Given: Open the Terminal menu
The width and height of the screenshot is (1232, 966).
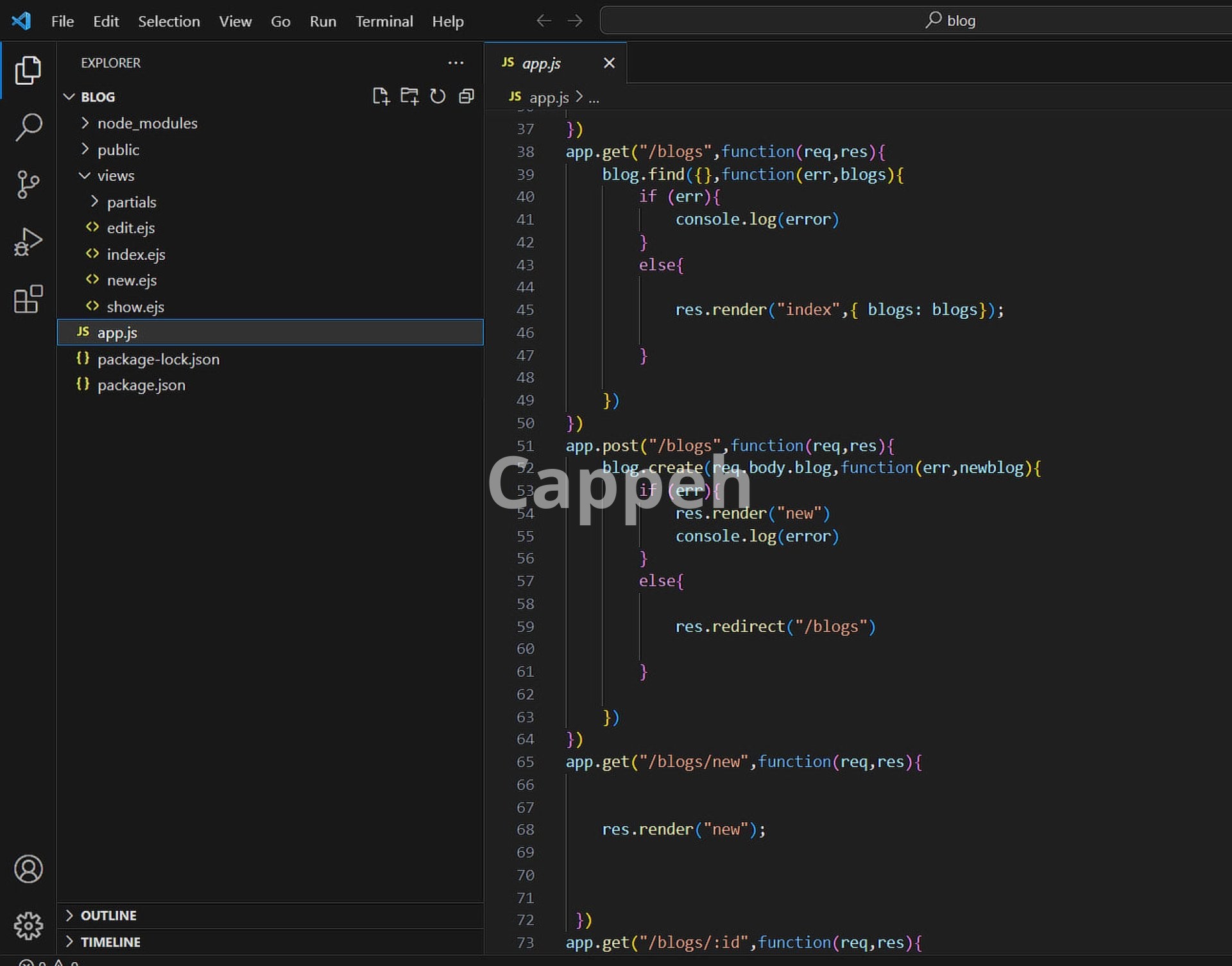Looking at the screenshot, I should (x=384, y=21).
